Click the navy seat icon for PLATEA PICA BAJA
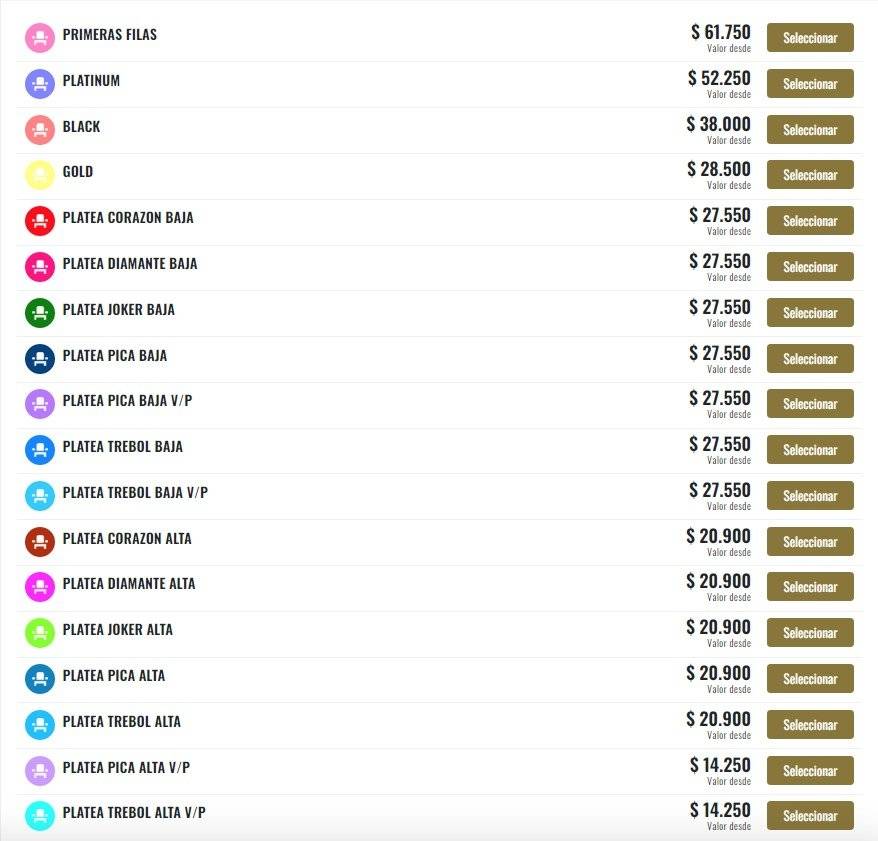This screenshot has width=878, height=841. point(40,358)
